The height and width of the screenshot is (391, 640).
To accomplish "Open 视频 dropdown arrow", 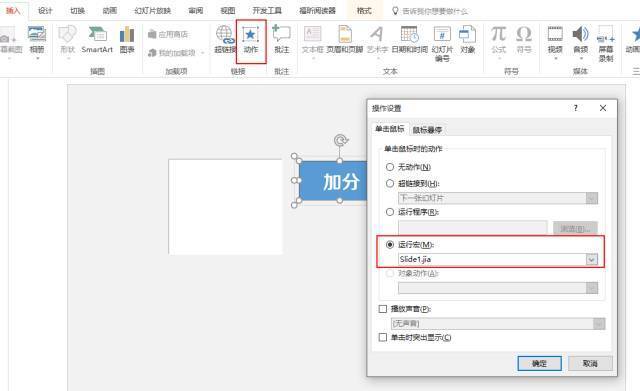I will [555, 58].
